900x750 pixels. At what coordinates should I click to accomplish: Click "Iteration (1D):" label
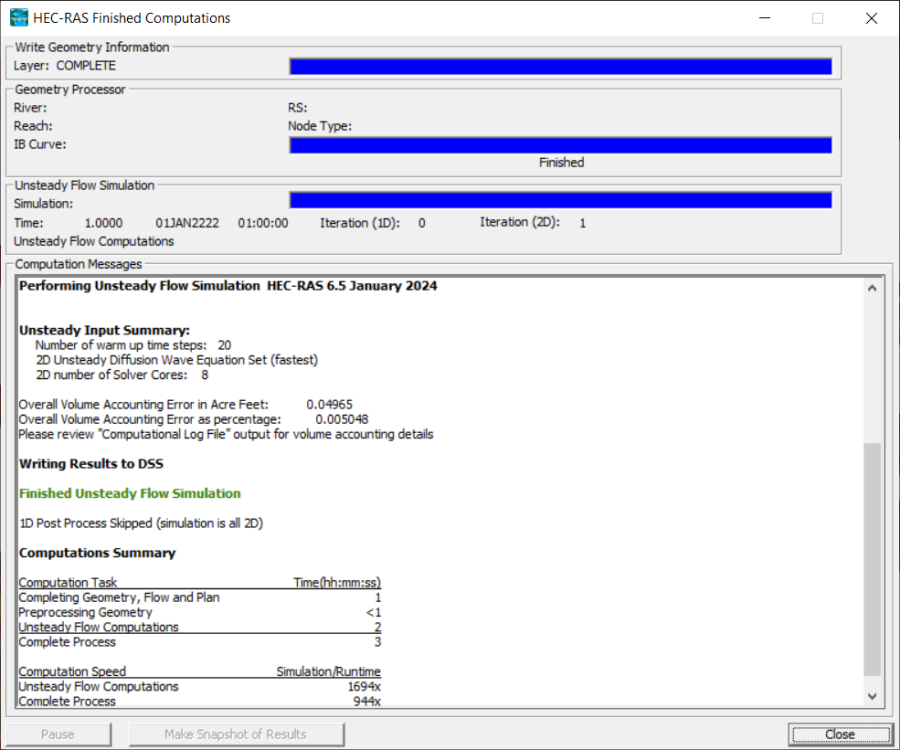tap(360, 223)
